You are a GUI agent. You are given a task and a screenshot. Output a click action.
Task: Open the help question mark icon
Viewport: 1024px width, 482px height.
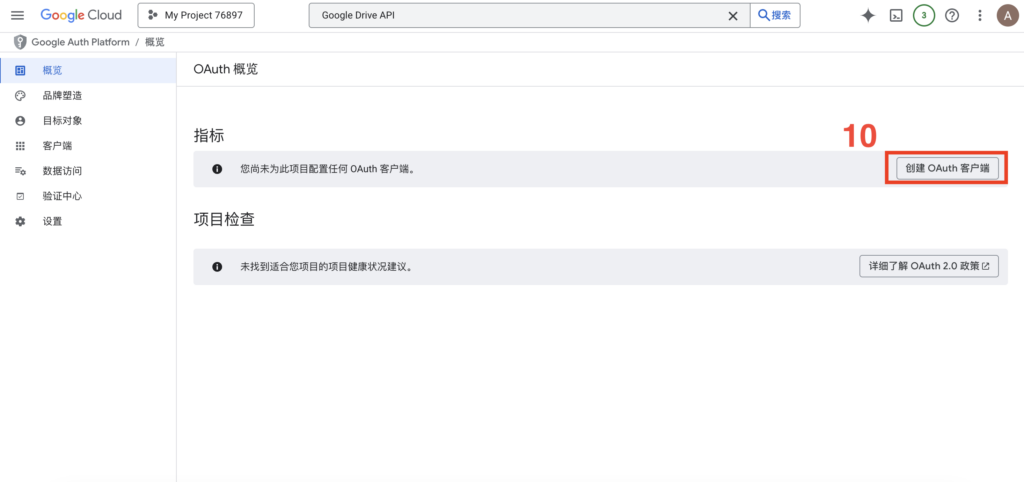[952, 15]
